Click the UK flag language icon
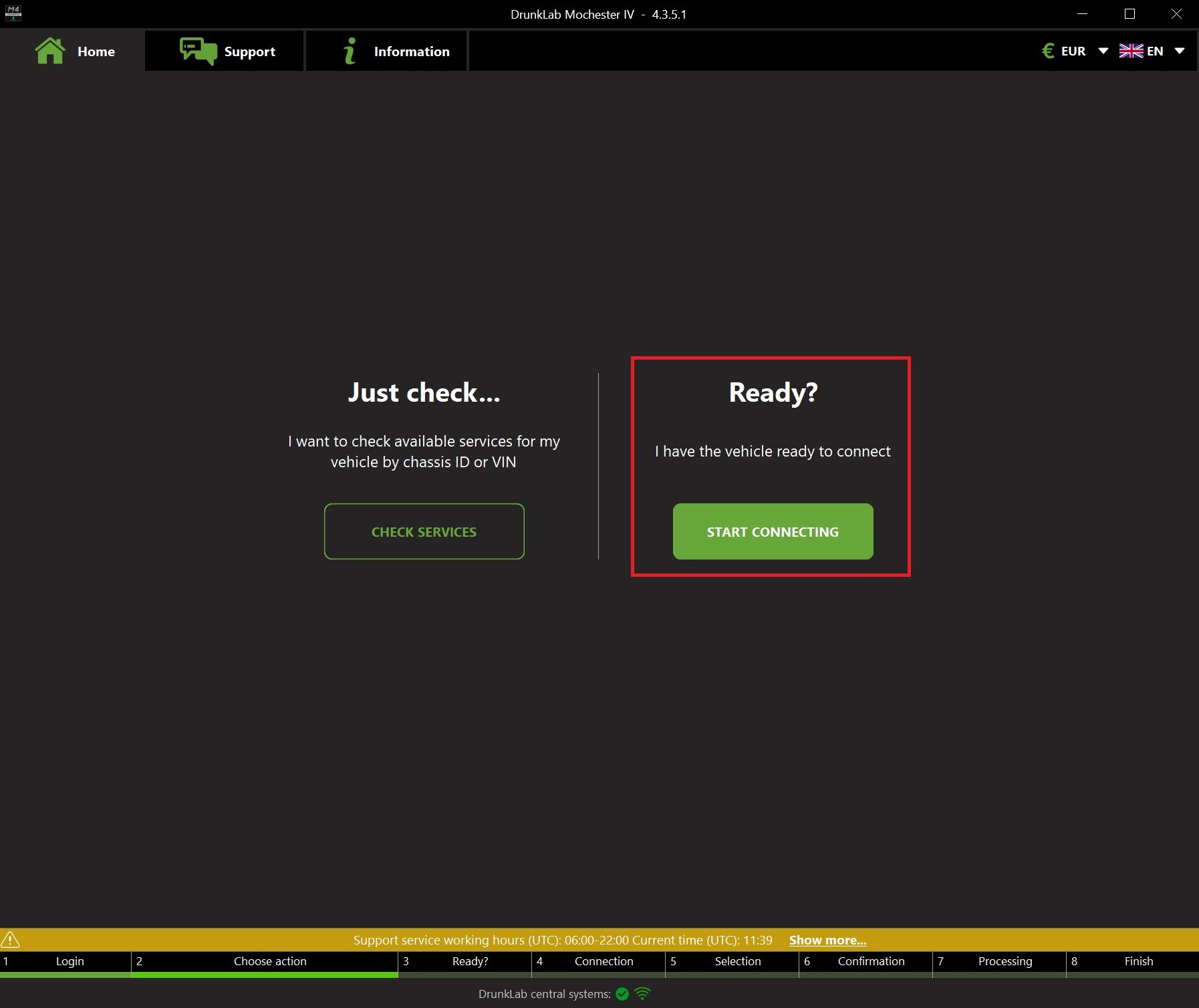1199x1008 pixels. click(1131, 51)
